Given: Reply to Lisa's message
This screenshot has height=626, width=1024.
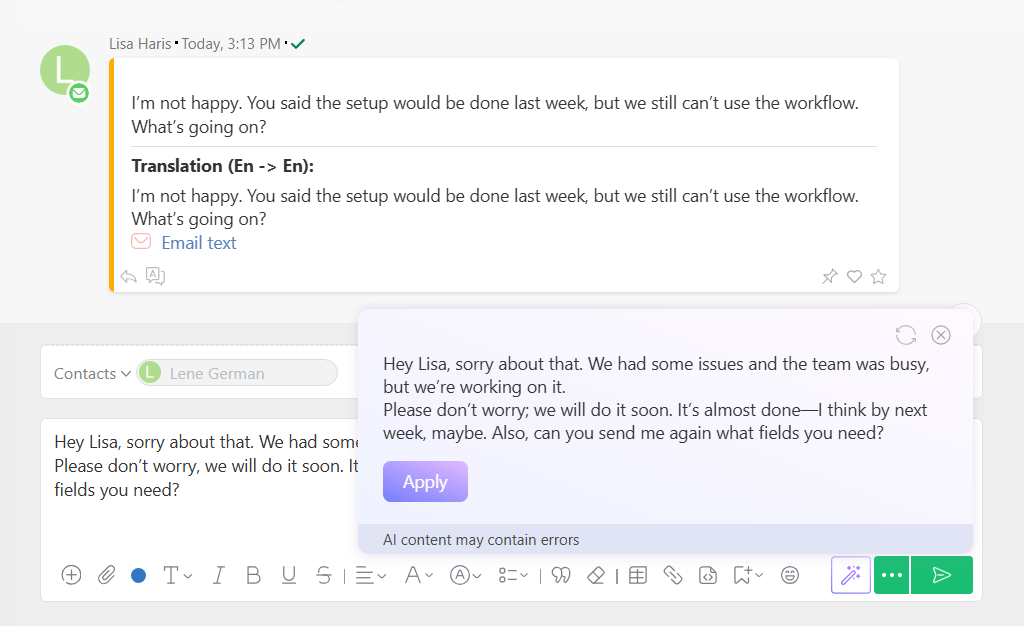Looking at the screenshot, I should pyautogui.click(x=128, y=276).
